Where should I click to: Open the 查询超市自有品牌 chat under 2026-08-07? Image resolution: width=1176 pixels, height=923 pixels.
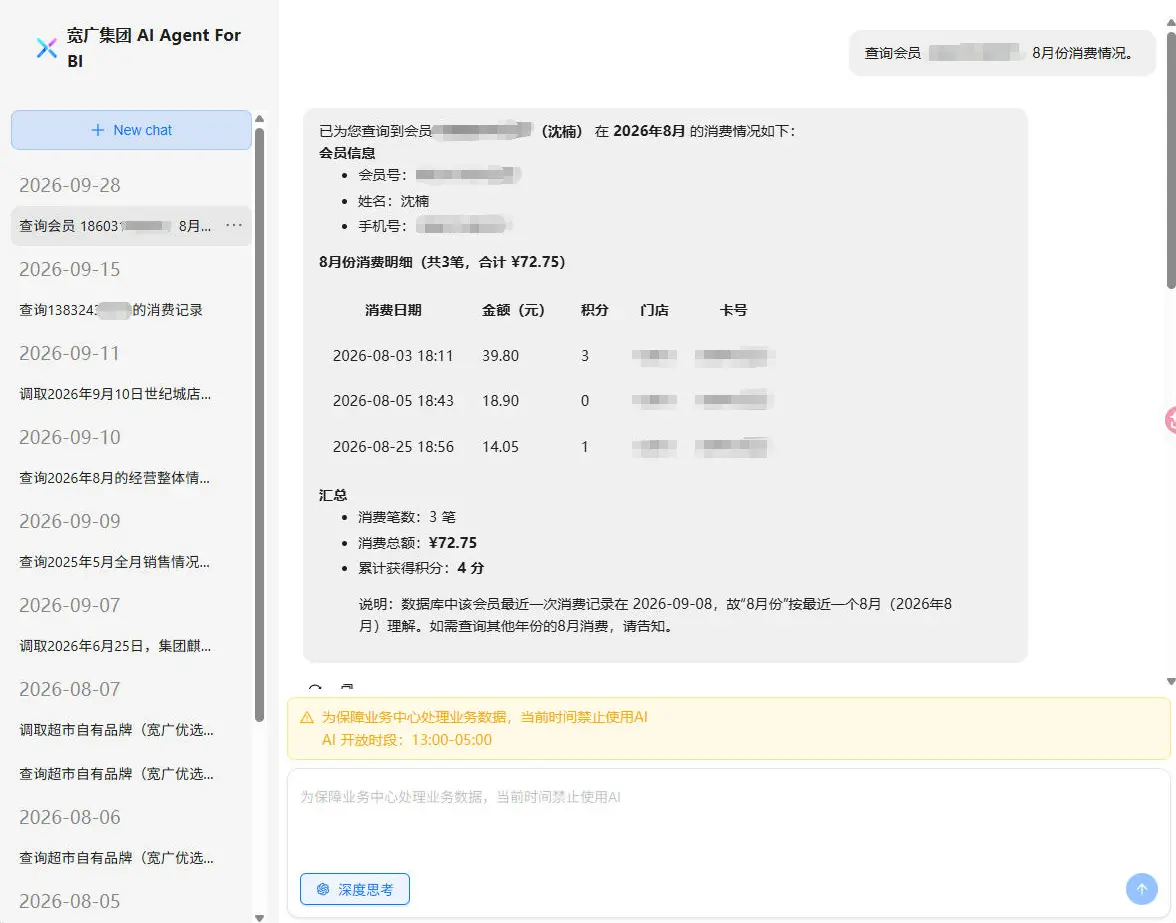point(116,773)
